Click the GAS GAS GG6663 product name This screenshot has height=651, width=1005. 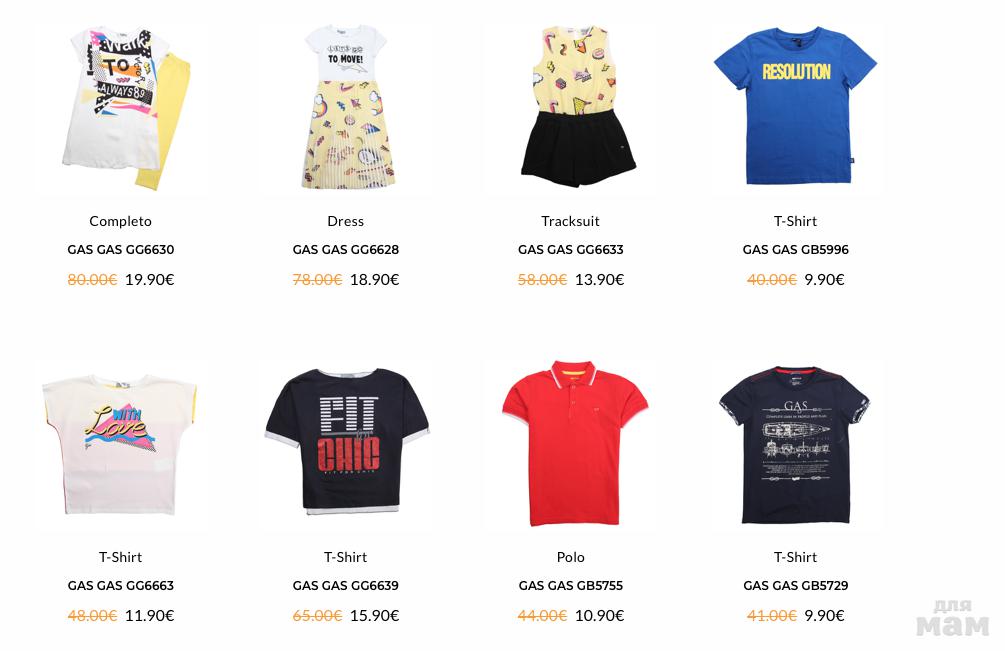(120, 586)
